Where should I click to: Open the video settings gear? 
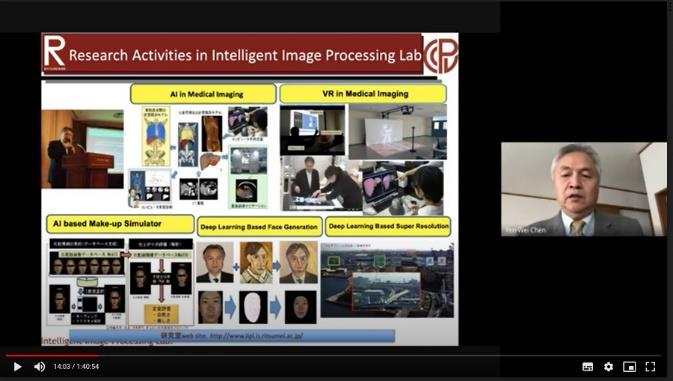pyautogui.click(x=609, y=367)
